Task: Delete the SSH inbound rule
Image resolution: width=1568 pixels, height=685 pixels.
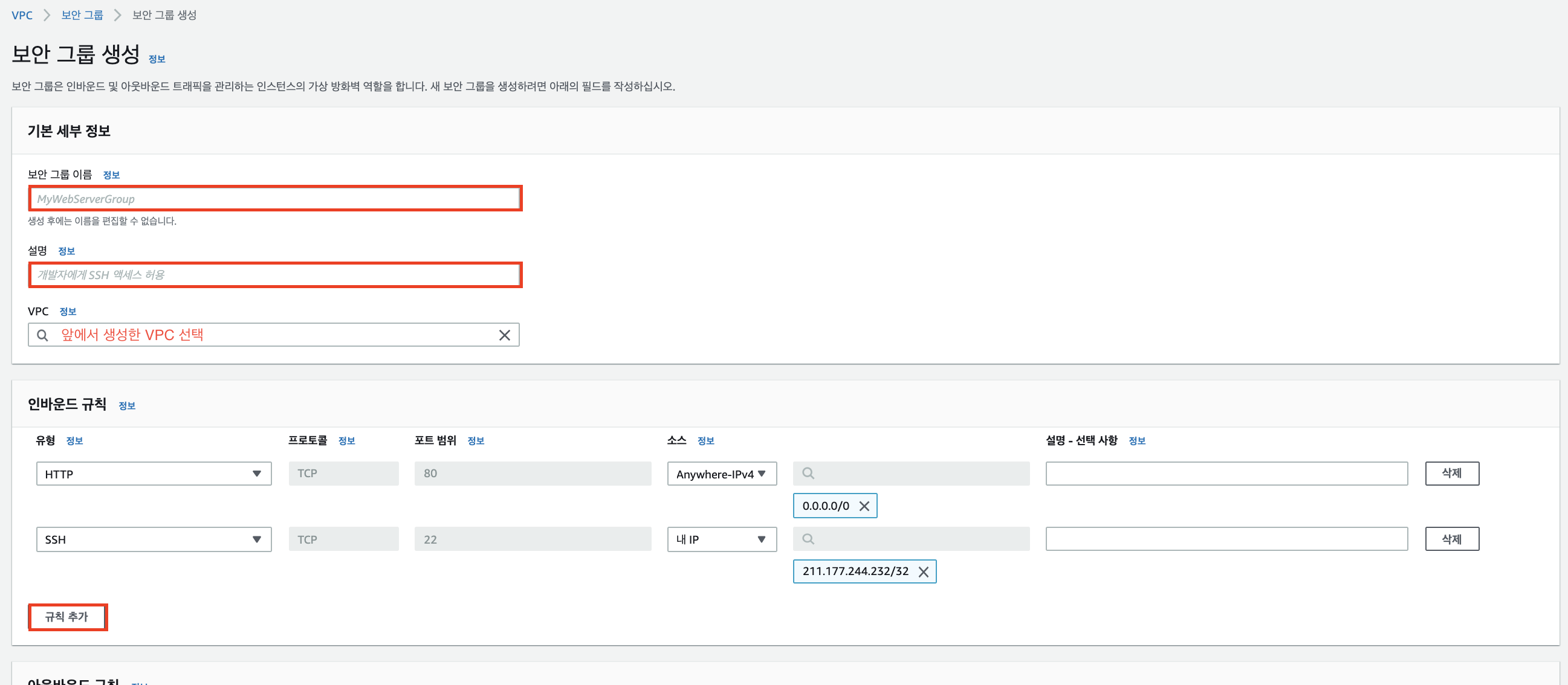Action: (x=1451, y=539)
